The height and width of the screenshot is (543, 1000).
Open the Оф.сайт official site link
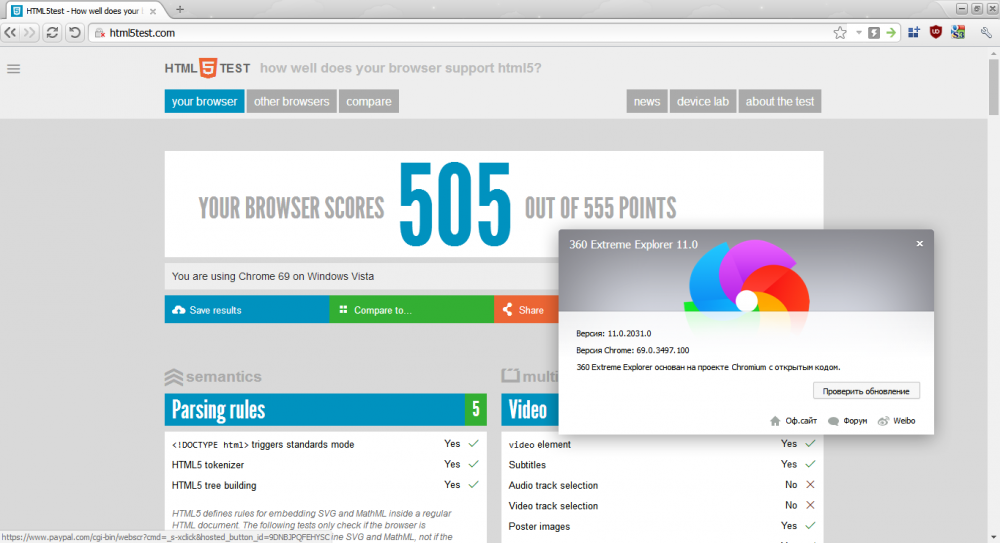[x=801, y=421]
